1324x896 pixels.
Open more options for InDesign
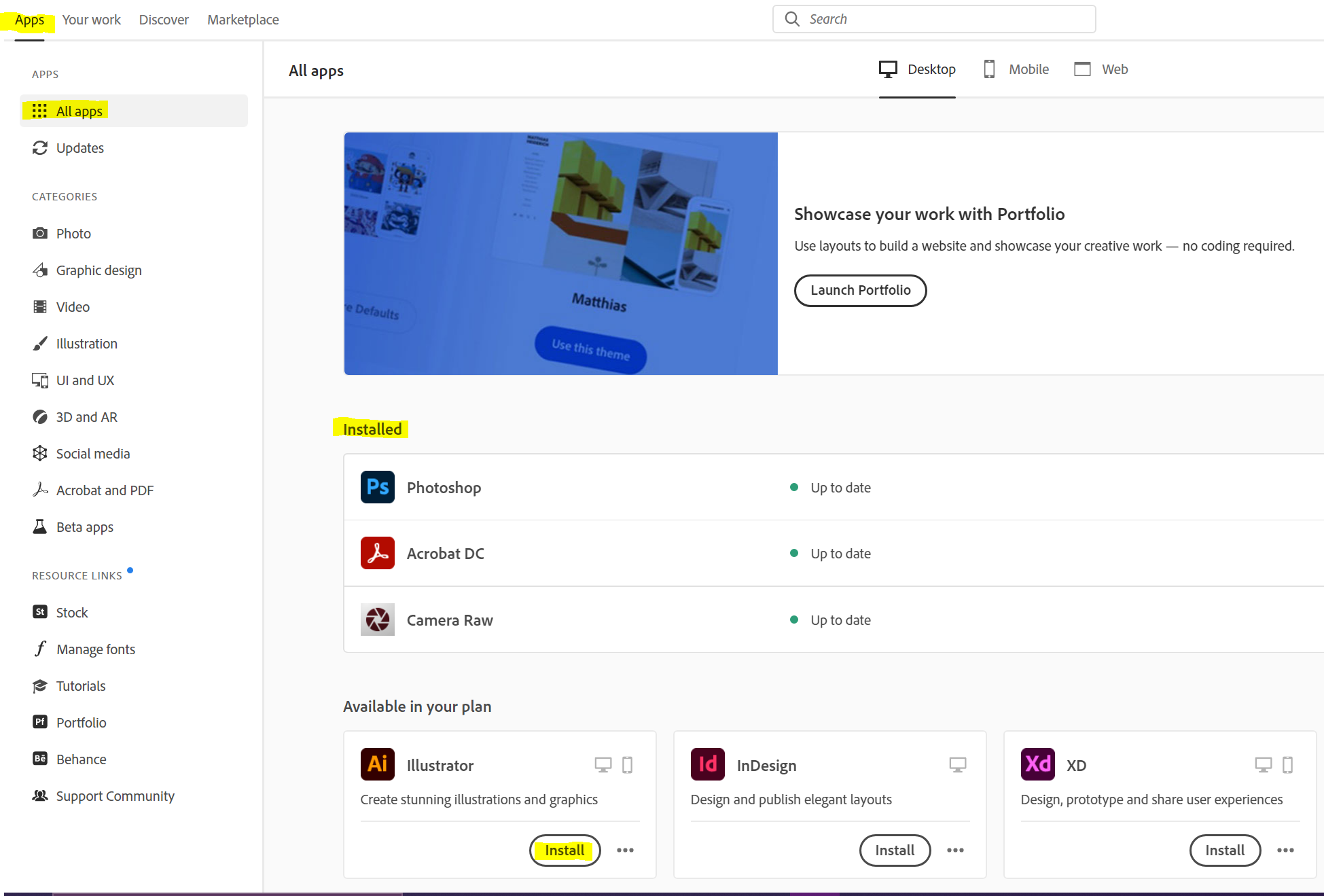click(955, 850)
